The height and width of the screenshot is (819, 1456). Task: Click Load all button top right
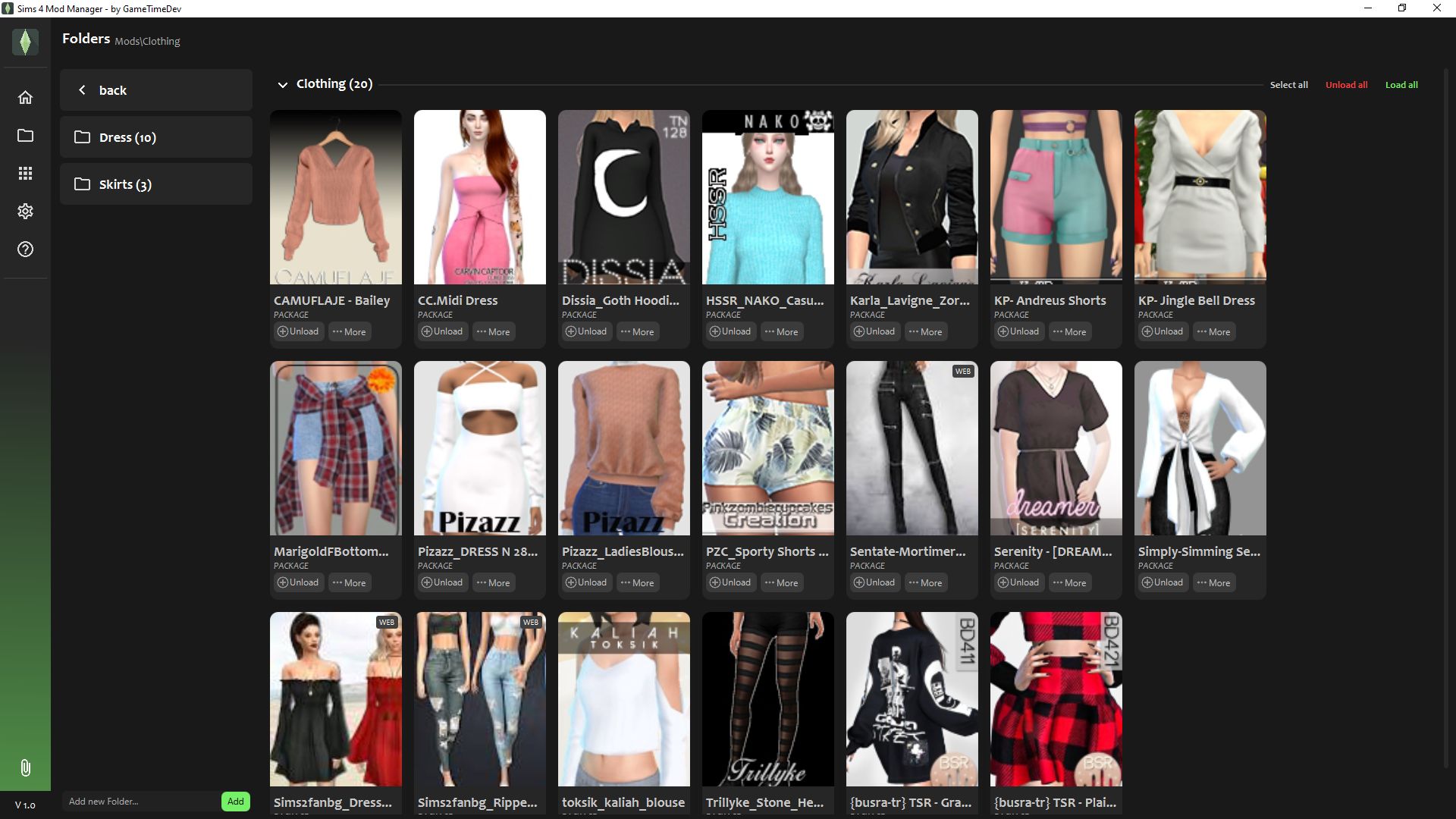1401,84
